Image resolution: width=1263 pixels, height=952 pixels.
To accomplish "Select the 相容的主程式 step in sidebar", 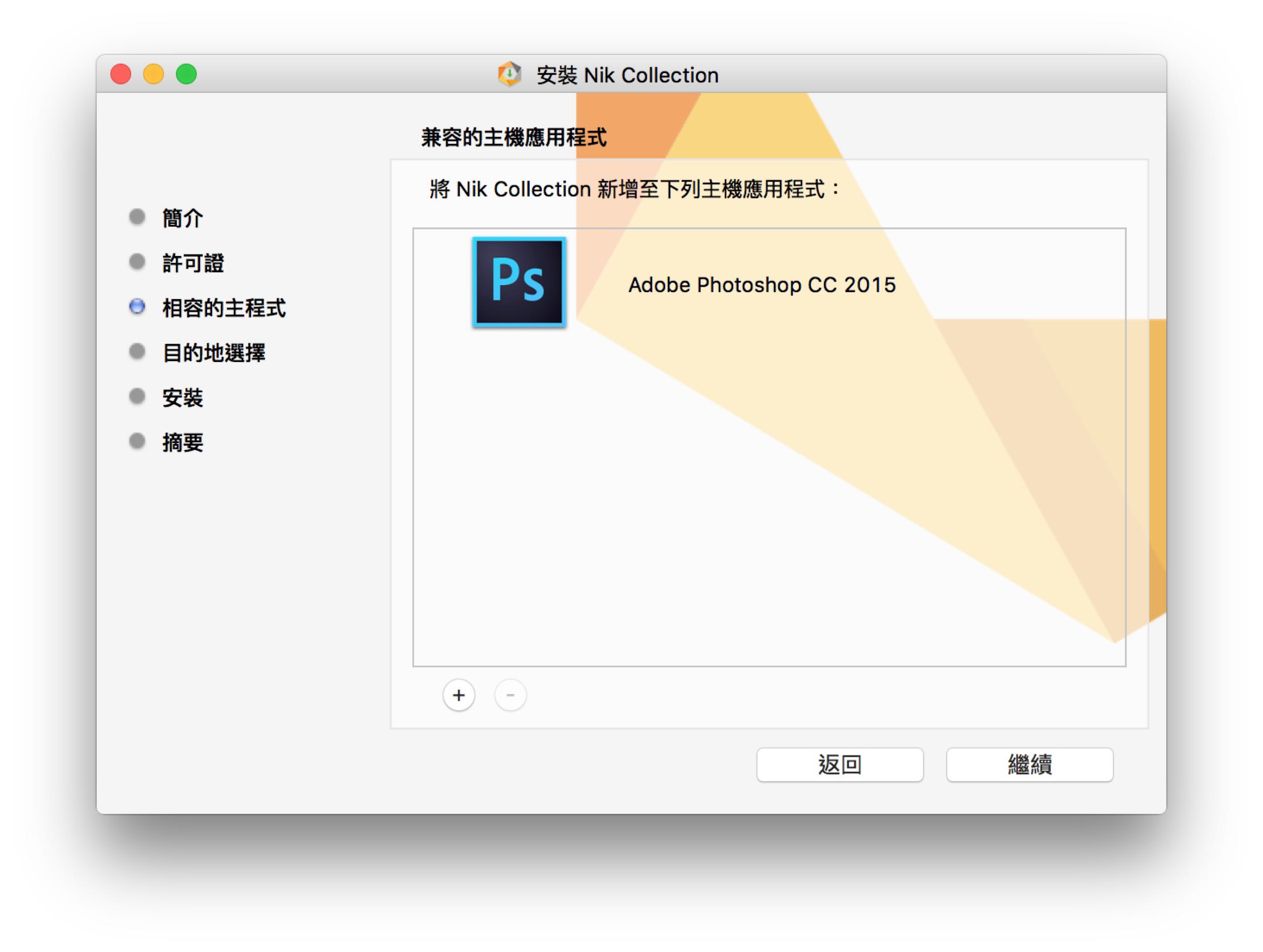I will point(224,308).
